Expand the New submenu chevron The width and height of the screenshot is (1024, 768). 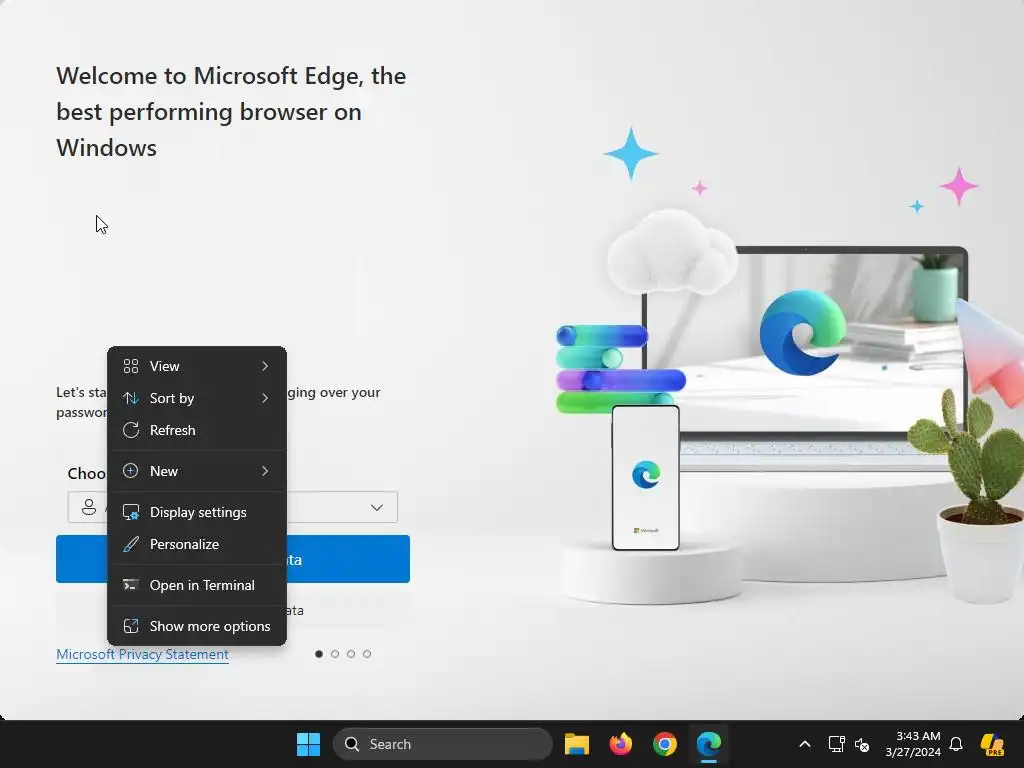coord(264,472)
